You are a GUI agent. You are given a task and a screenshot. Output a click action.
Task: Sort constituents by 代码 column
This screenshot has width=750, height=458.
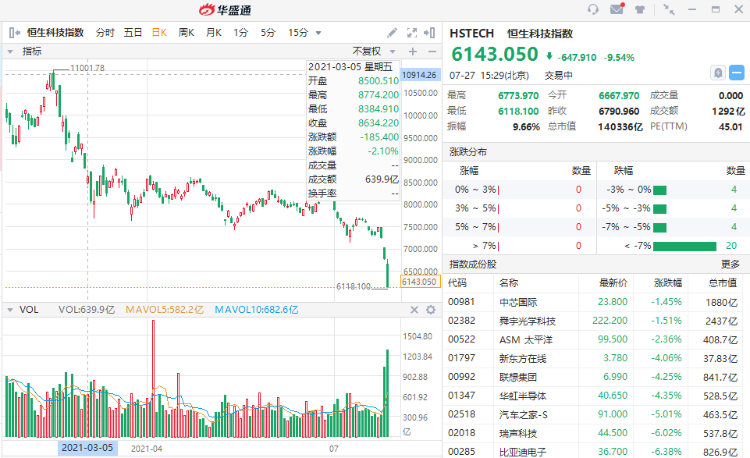pyautogui.click(x=457, y=283)
